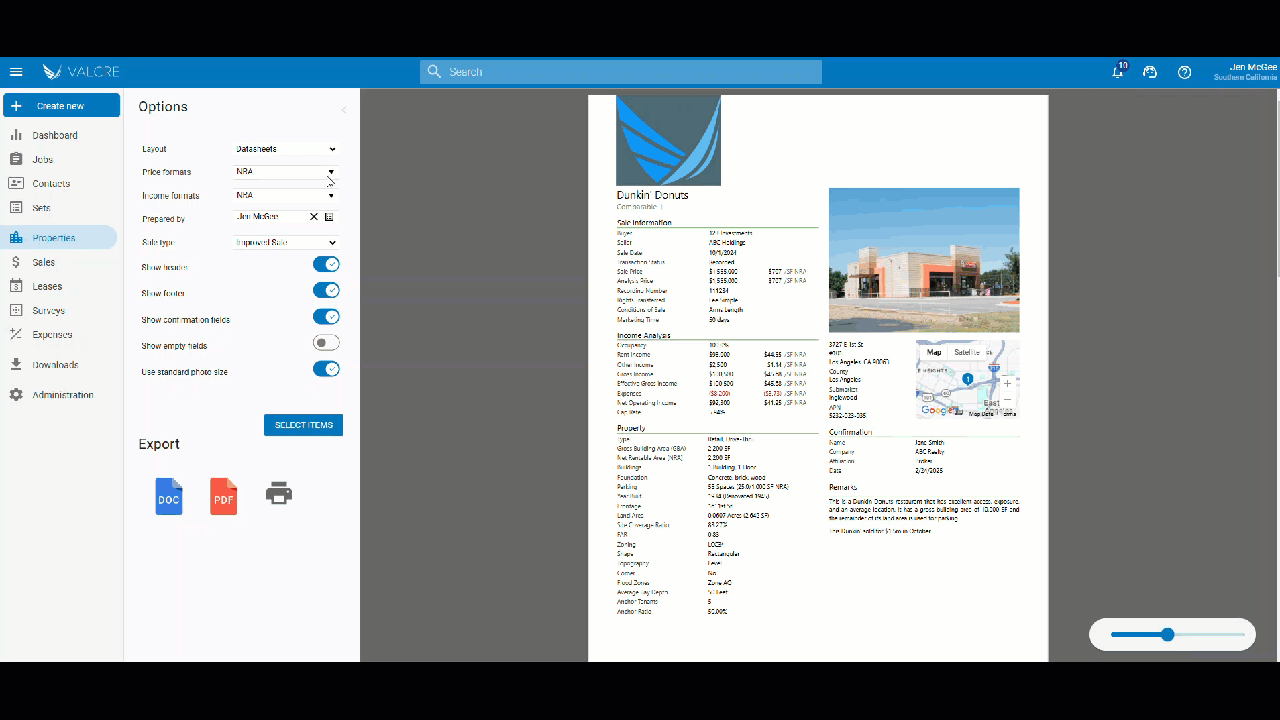Export the datasheet as DOC
Viewport: 1280px width, 720px height.
coord(169,496)
